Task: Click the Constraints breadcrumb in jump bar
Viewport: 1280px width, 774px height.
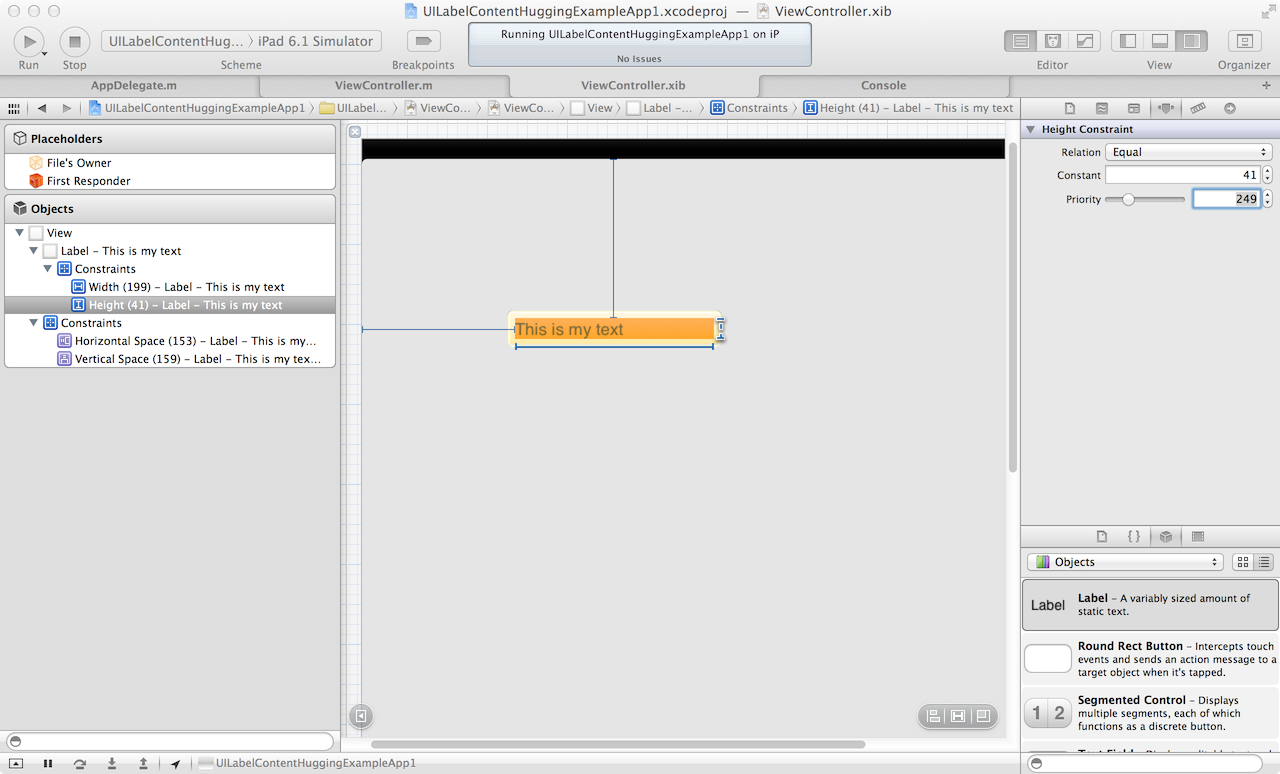Action: coord(749,108)
